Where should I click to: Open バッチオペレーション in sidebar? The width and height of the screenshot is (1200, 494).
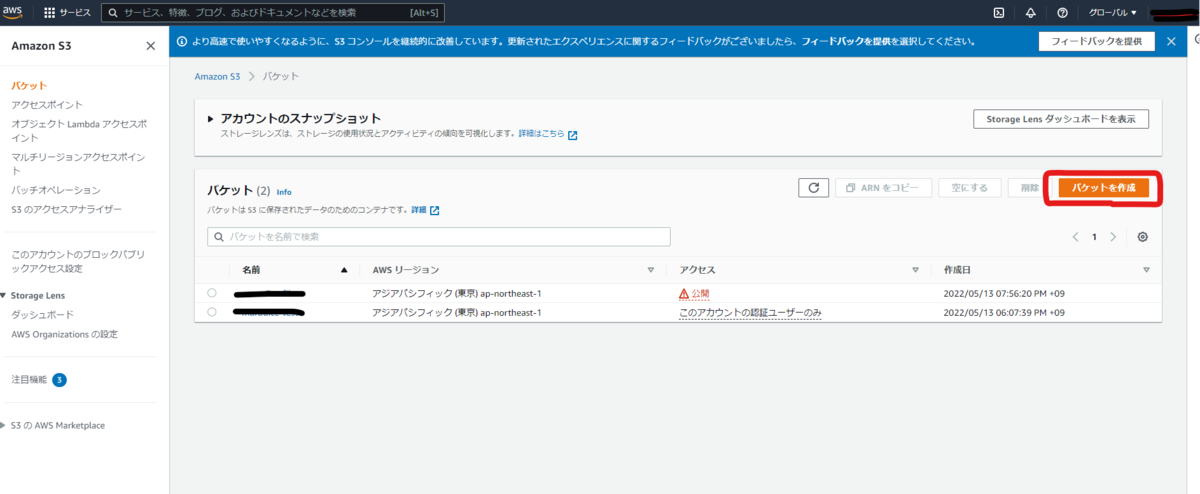click(x=56, y=190)
